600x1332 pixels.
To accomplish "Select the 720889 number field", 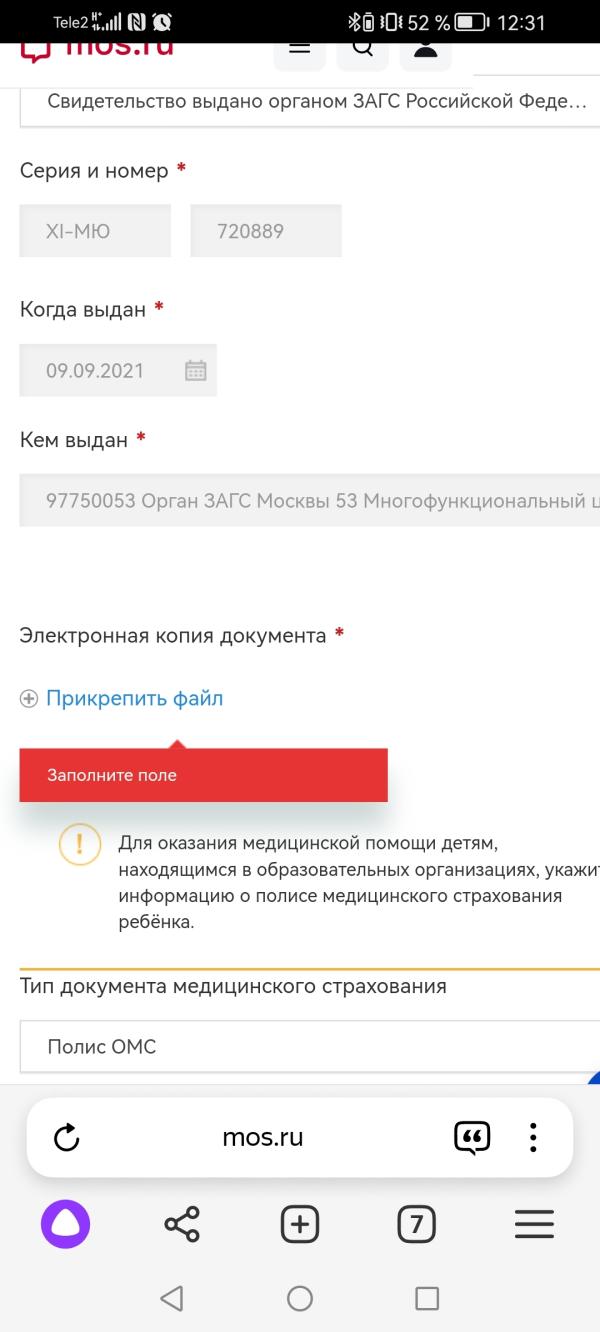I will pyautogui.click(x=266, y=231).
